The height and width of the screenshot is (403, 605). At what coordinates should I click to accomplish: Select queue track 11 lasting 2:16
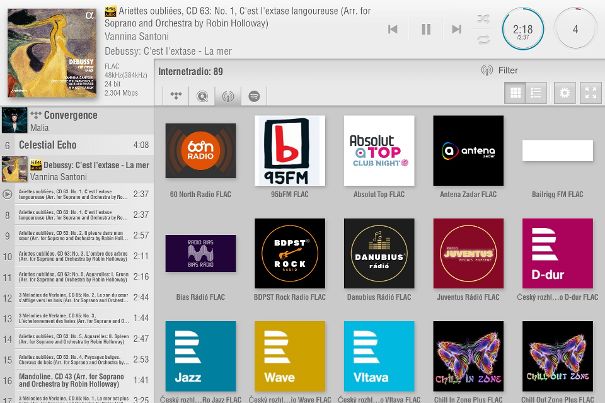[x=77, y=277]
